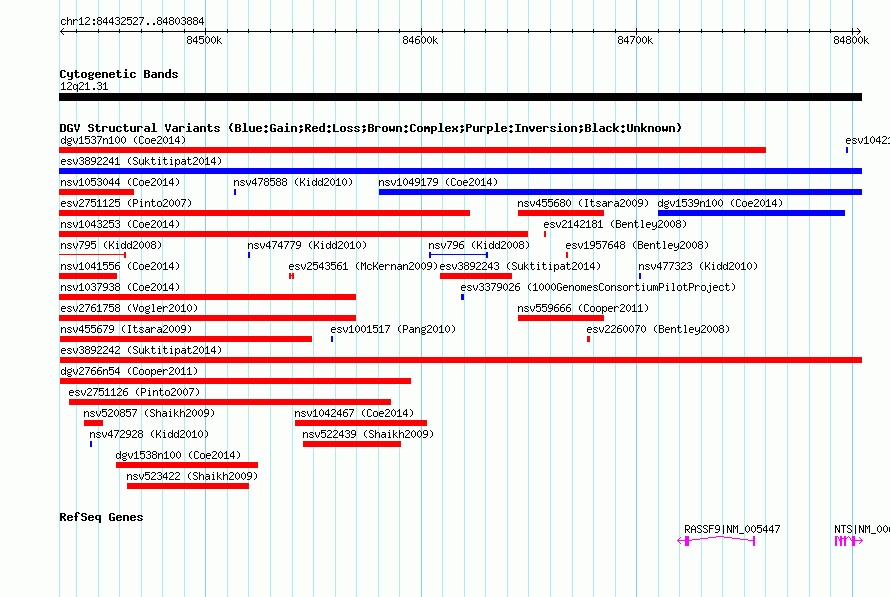Click the esv2543561 (McKernan2009) label
The image size is (890, 597).
point(363,266)
